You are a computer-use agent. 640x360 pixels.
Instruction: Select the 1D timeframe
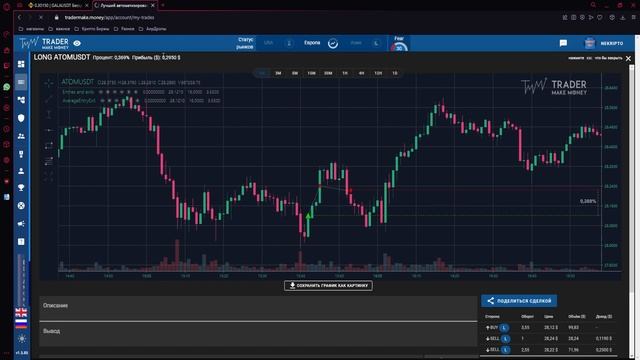click(395, 73)
